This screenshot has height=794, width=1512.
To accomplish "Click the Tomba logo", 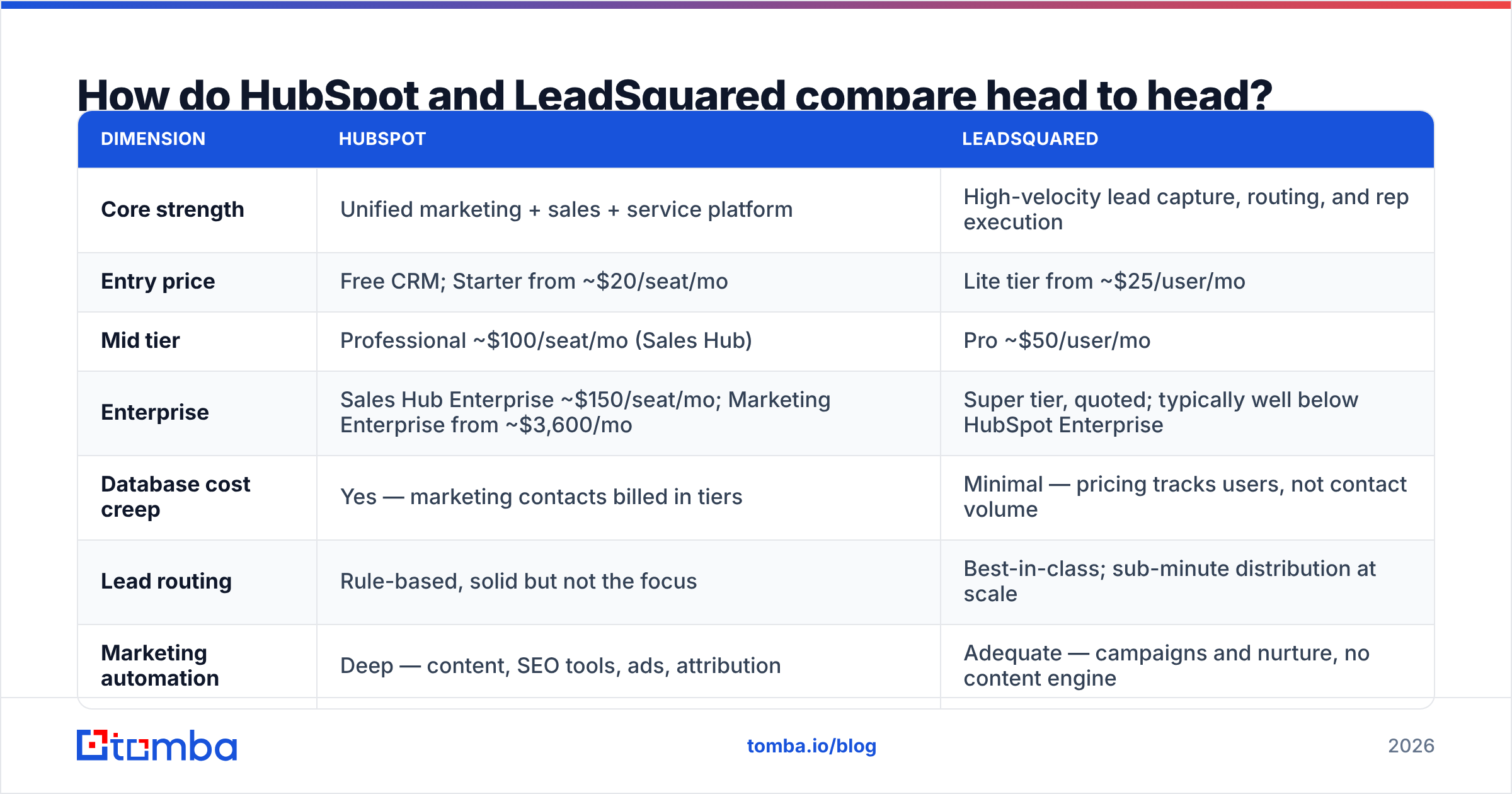I will tap(157, 745).
